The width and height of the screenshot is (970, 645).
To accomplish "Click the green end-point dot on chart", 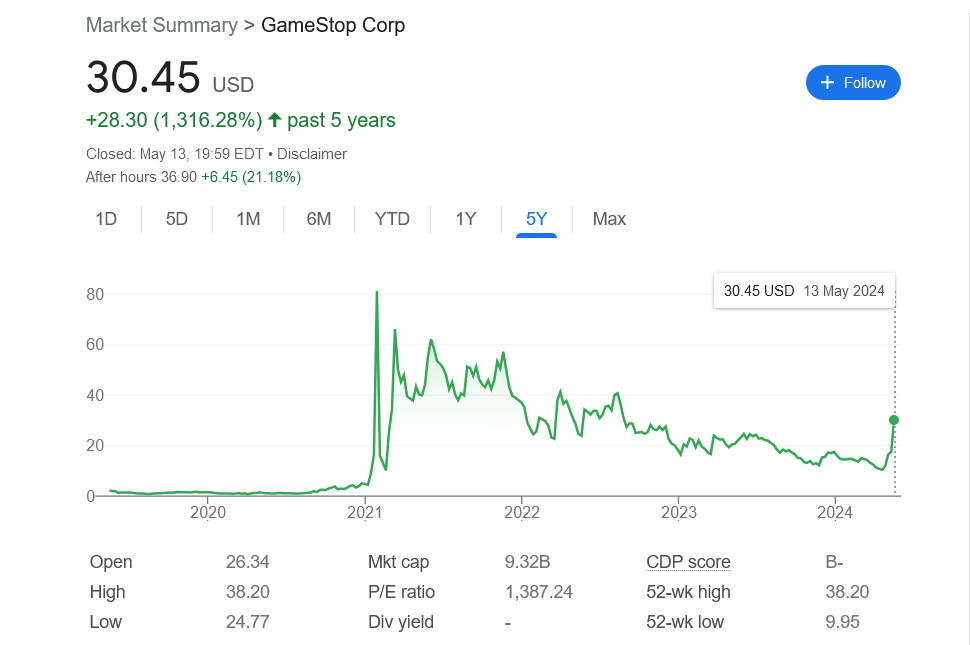I will tap(894, 420).
